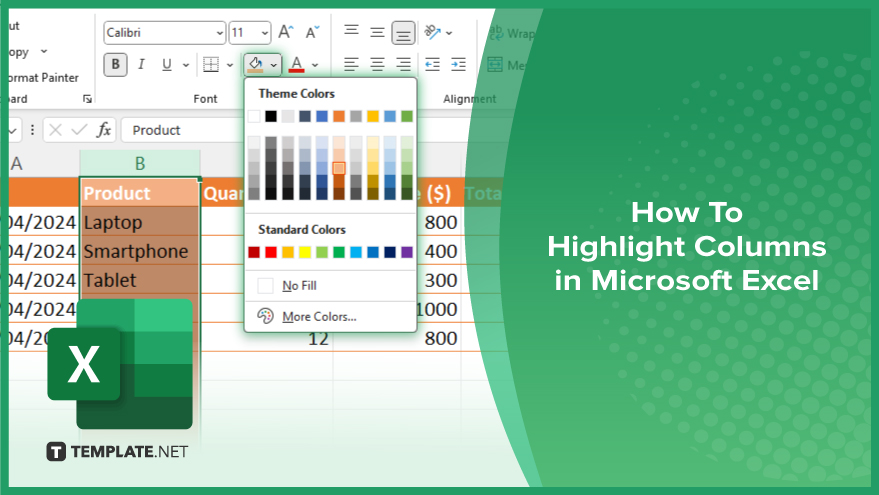Viewport: 879px width, 495px height.
Task: Click formula bar enter checkmark icon
Action: [80, 130]
